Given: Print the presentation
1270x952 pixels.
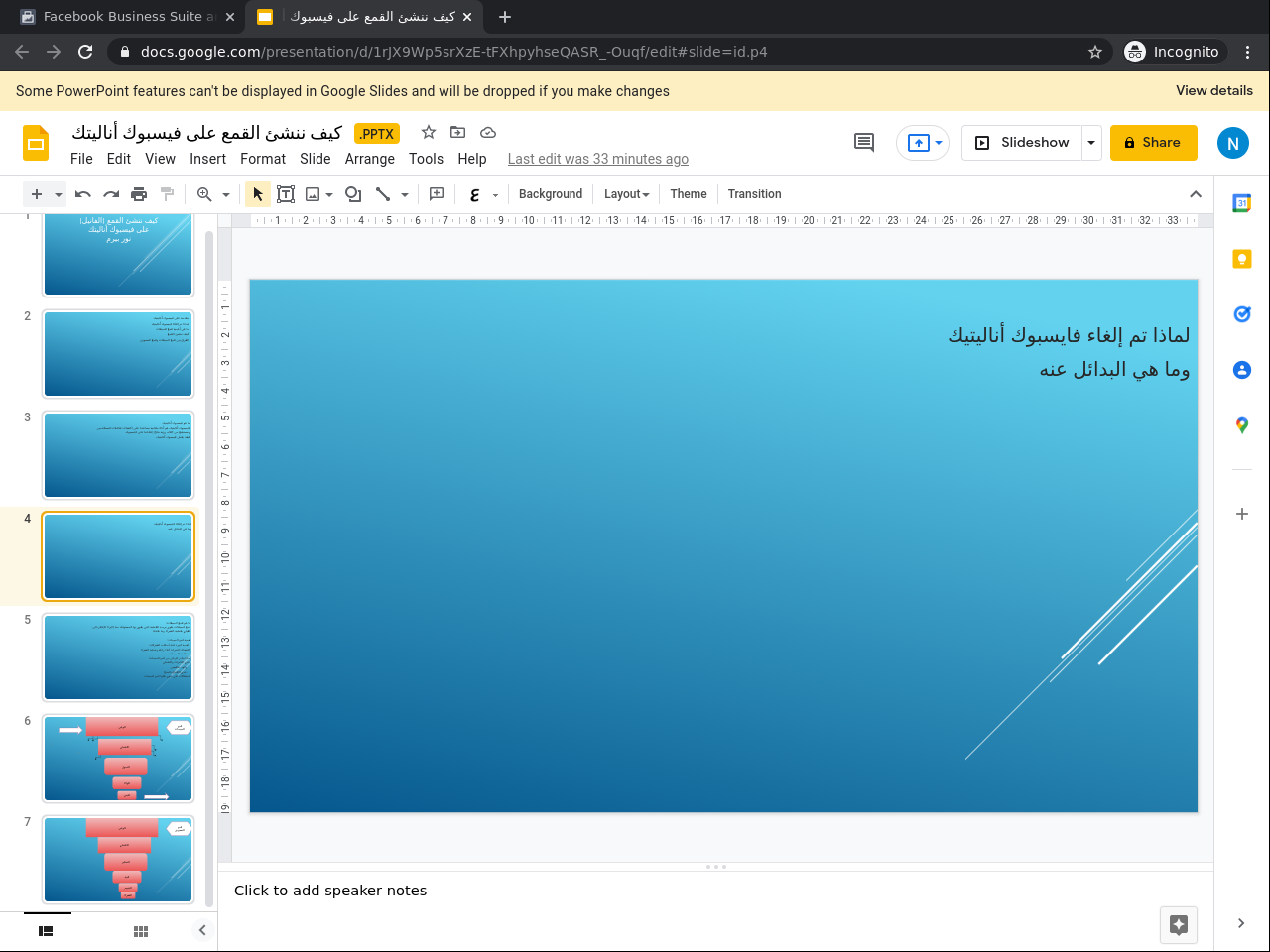Looking at the screenshot, I should click(139, 194).
